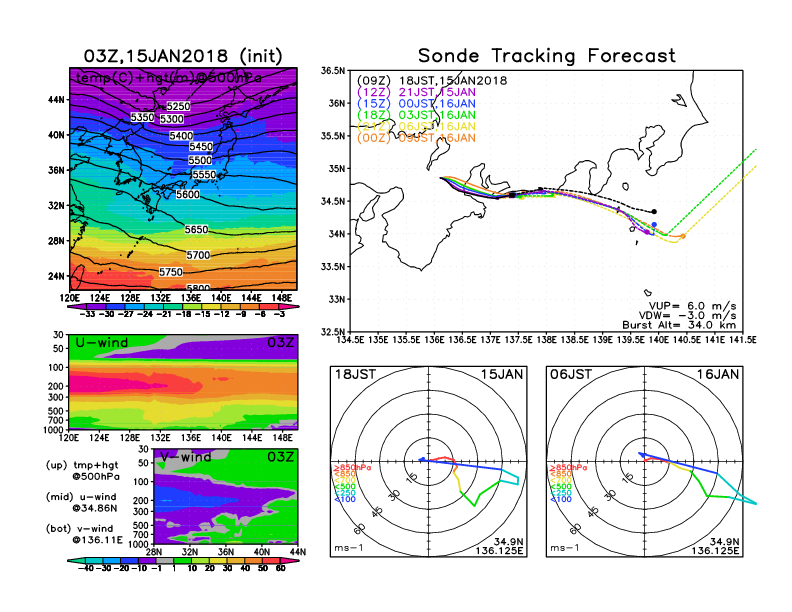Click the Sonde Tracking Forecast title
792x612 pixels.
tap(546, 56)
